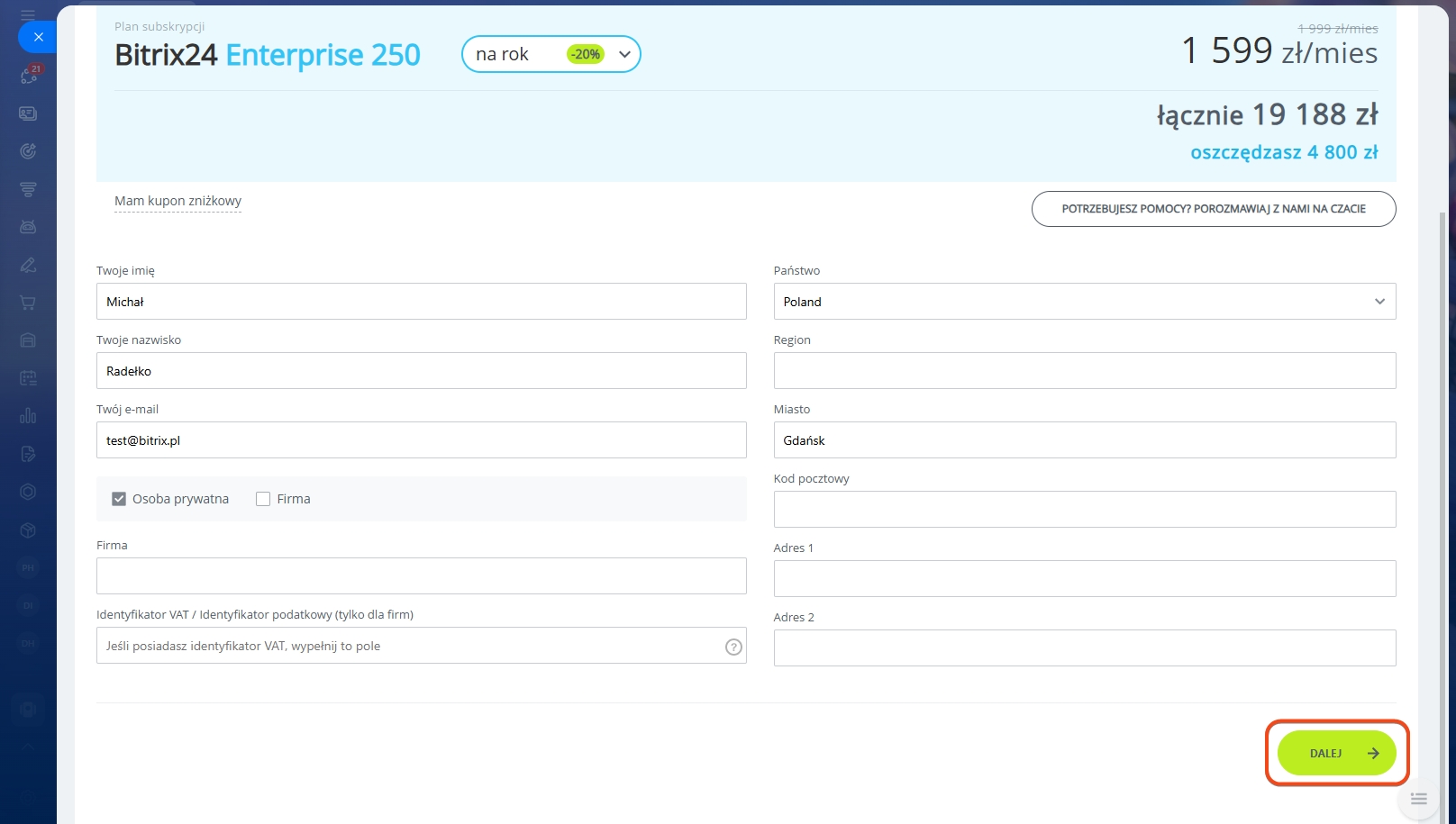Open the pen signature icon in sidebar
The height and width of the screenshot is (824, 1456).
coord(28,265)
